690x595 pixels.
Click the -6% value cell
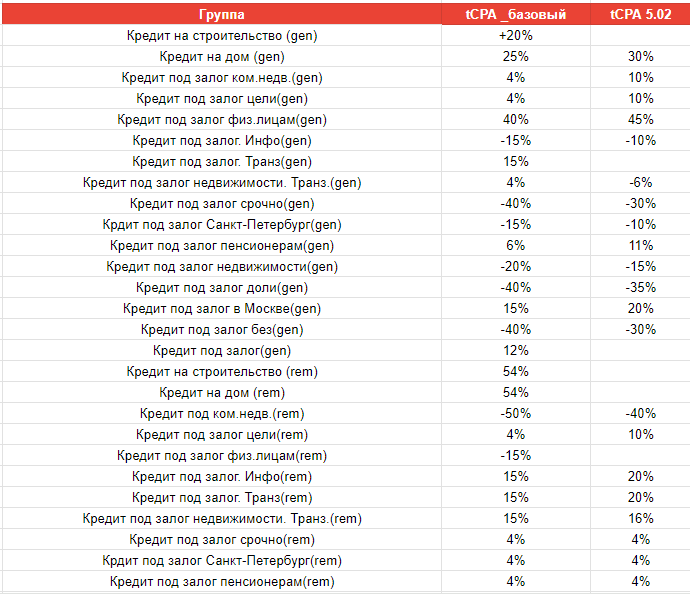coord(640,183)
